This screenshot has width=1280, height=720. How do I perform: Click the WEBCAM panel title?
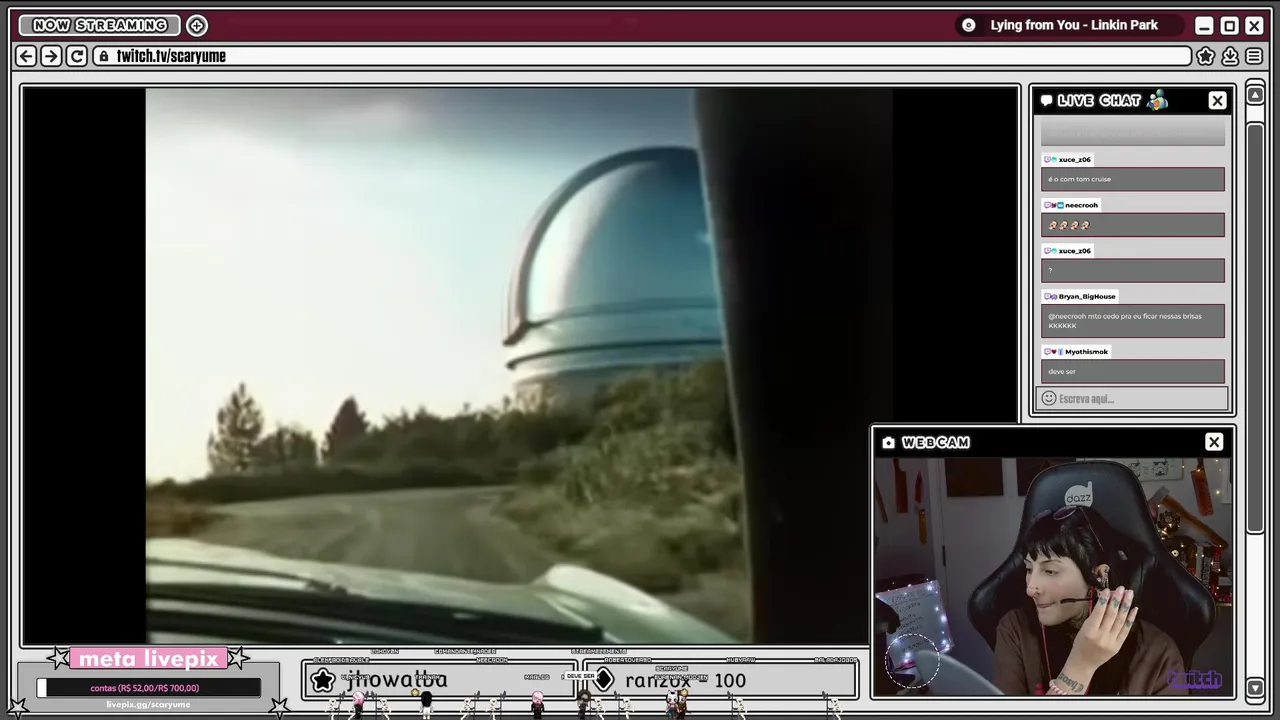(x=936, y=442)
